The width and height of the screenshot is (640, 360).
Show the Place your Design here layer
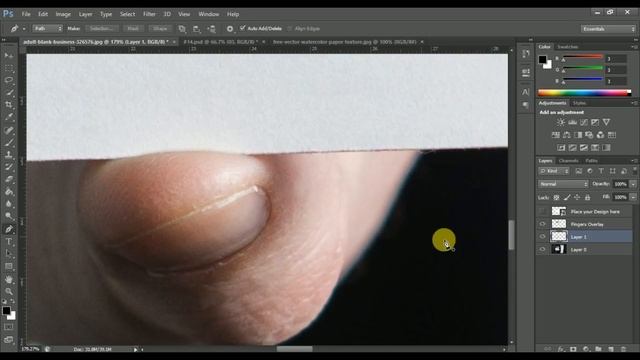coord(542,211)
